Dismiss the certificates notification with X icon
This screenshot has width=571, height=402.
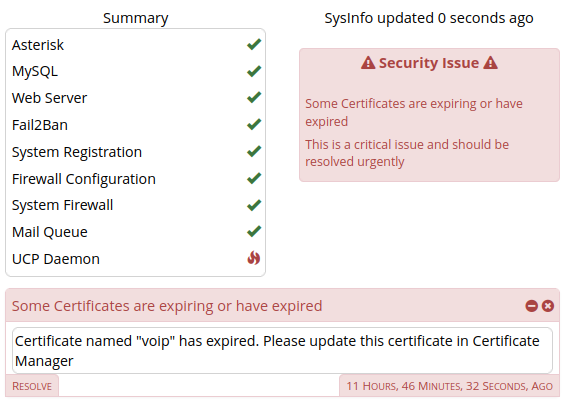point(548,306)
